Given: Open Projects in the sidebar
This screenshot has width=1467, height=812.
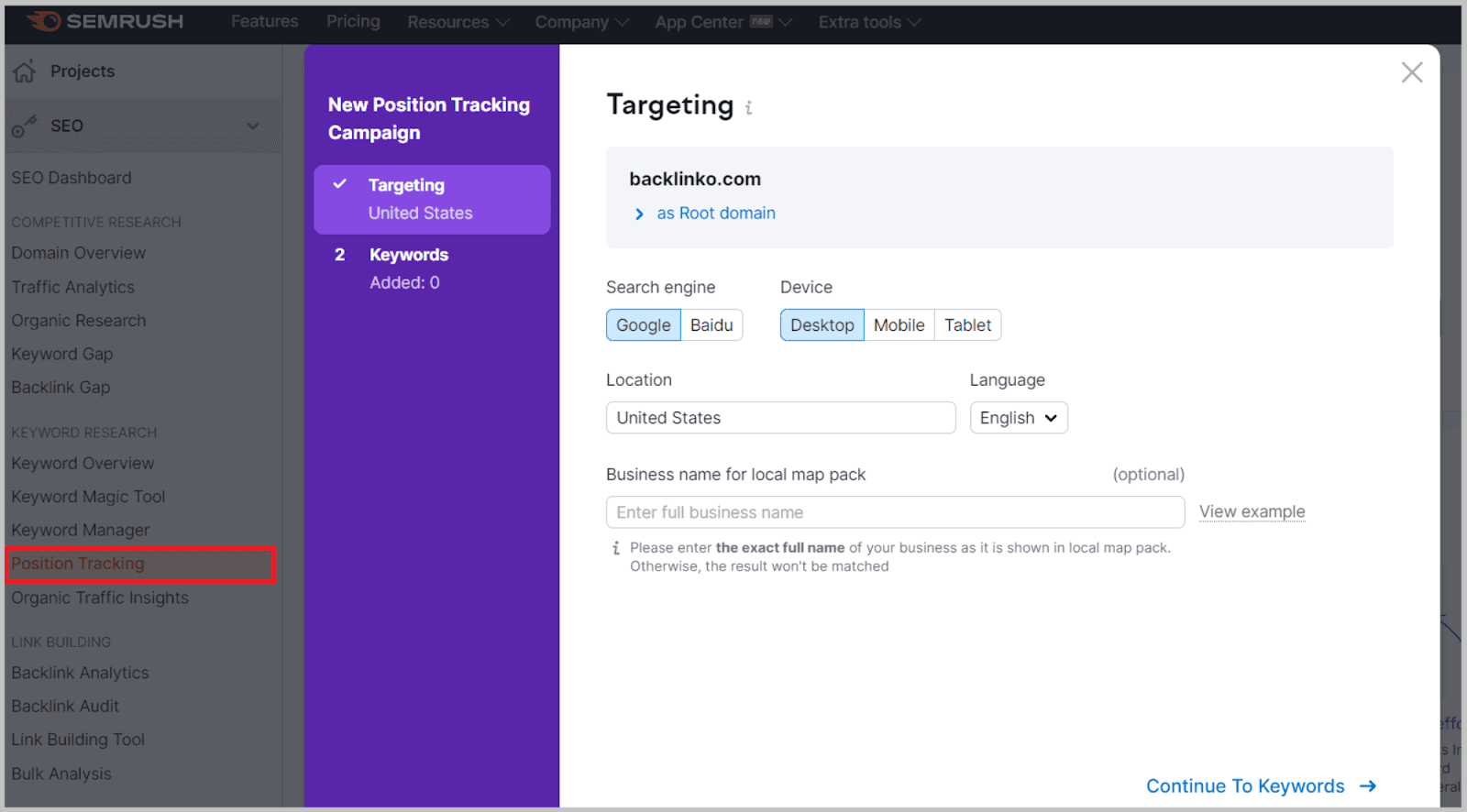Looking at the screenshot, I should 83,71.
